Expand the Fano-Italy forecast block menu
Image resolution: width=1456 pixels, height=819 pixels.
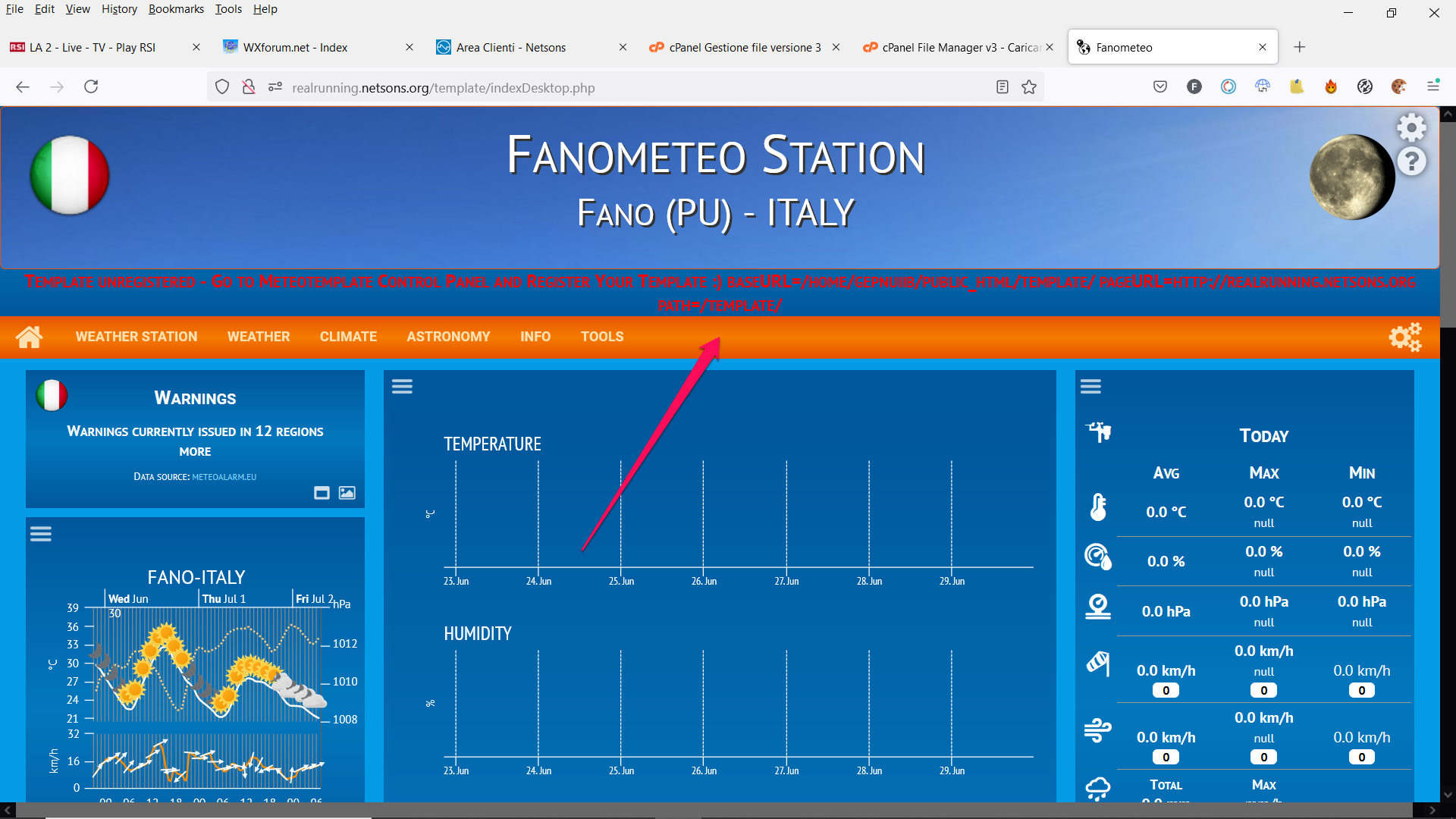pos(41,534)
